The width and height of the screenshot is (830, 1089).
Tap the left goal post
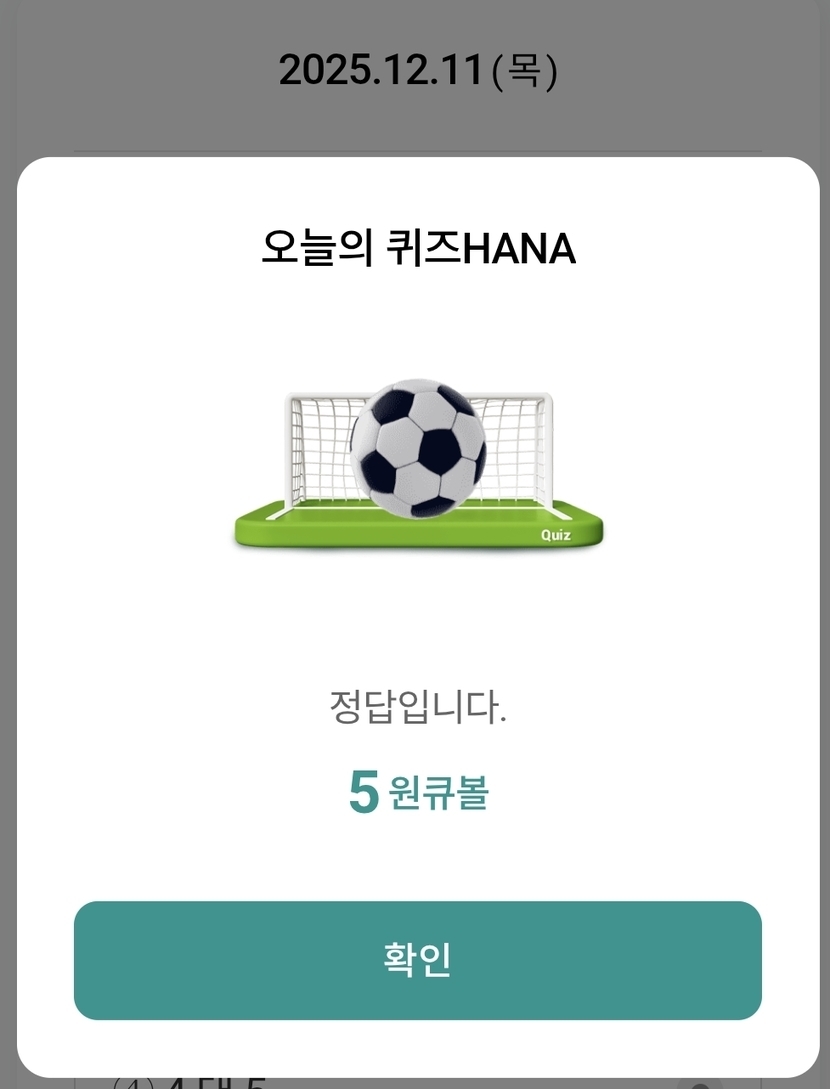291,450
